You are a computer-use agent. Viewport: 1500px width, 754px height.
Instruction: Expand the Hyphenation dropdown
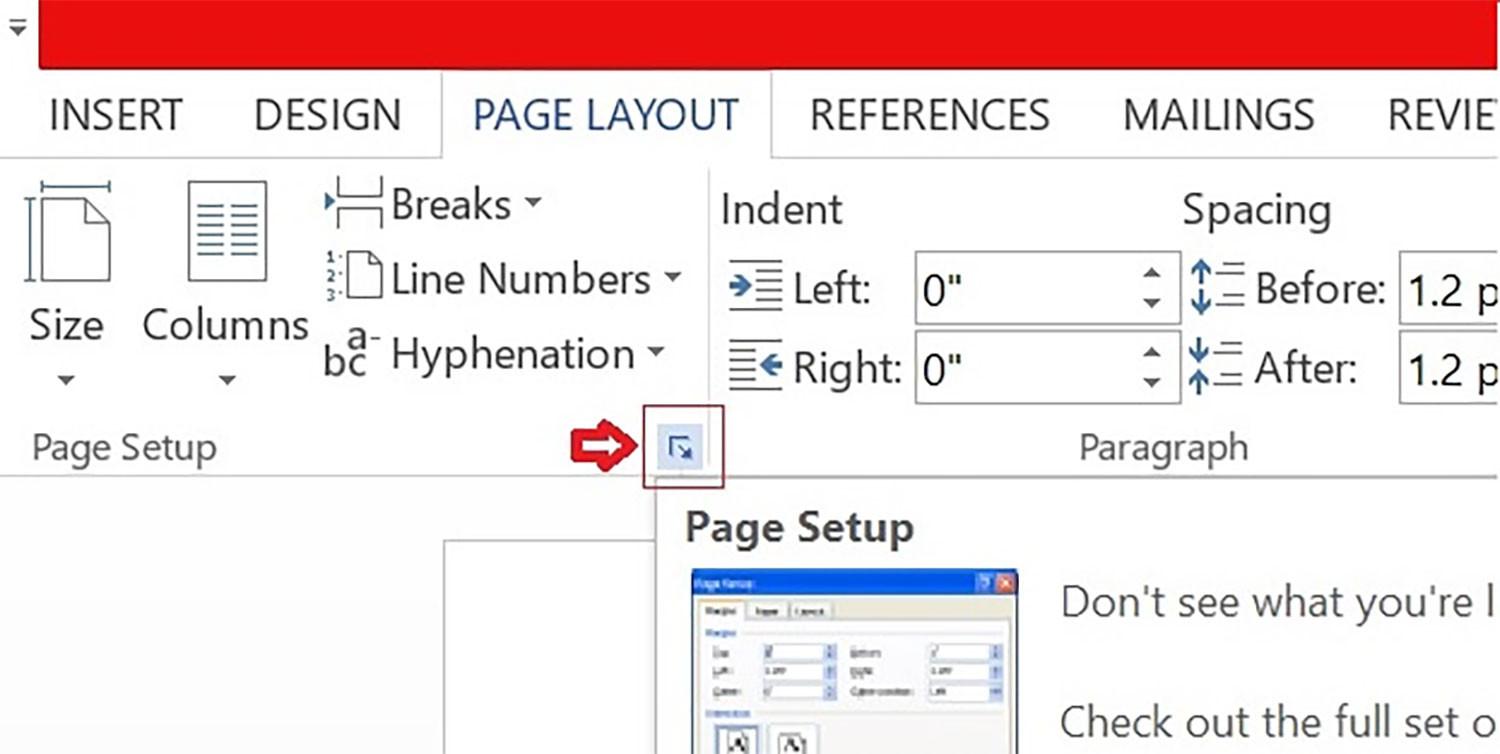[x=657, y=352]
